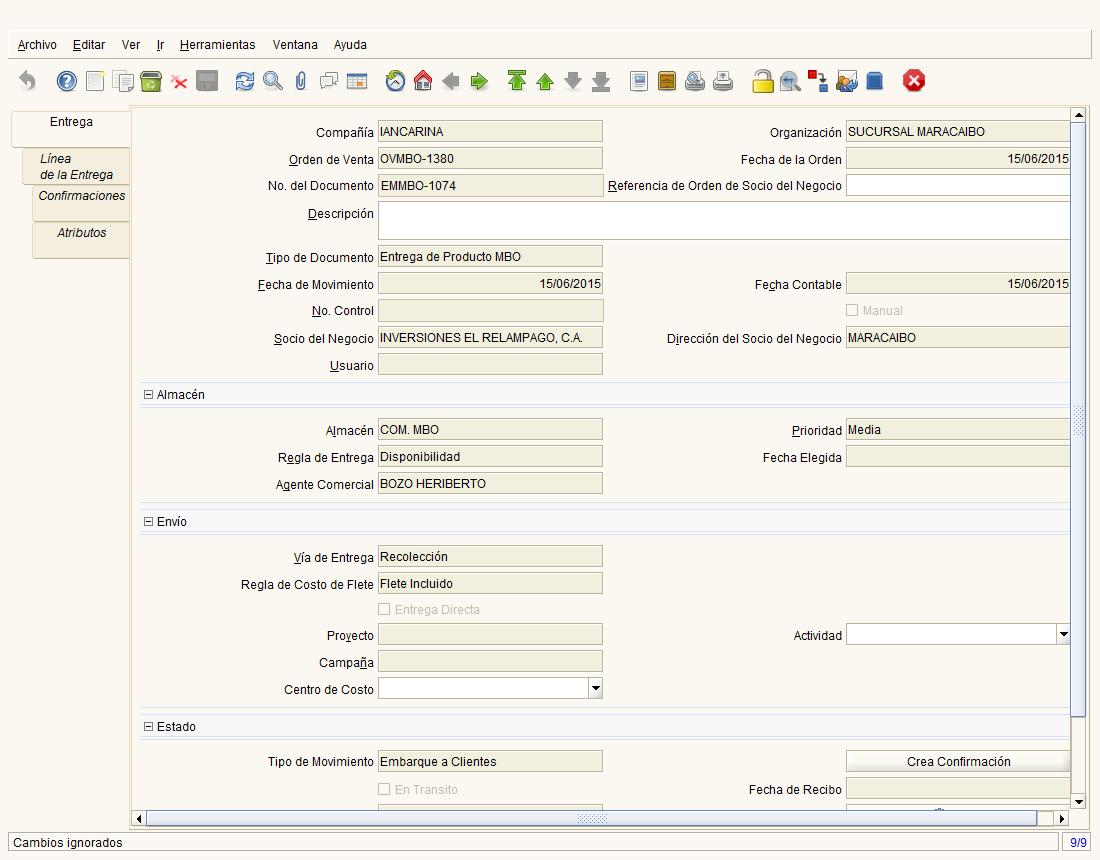Click the Help question mark icon
The height and width of the screenshot is (860, 1100).
click(67, 82)
